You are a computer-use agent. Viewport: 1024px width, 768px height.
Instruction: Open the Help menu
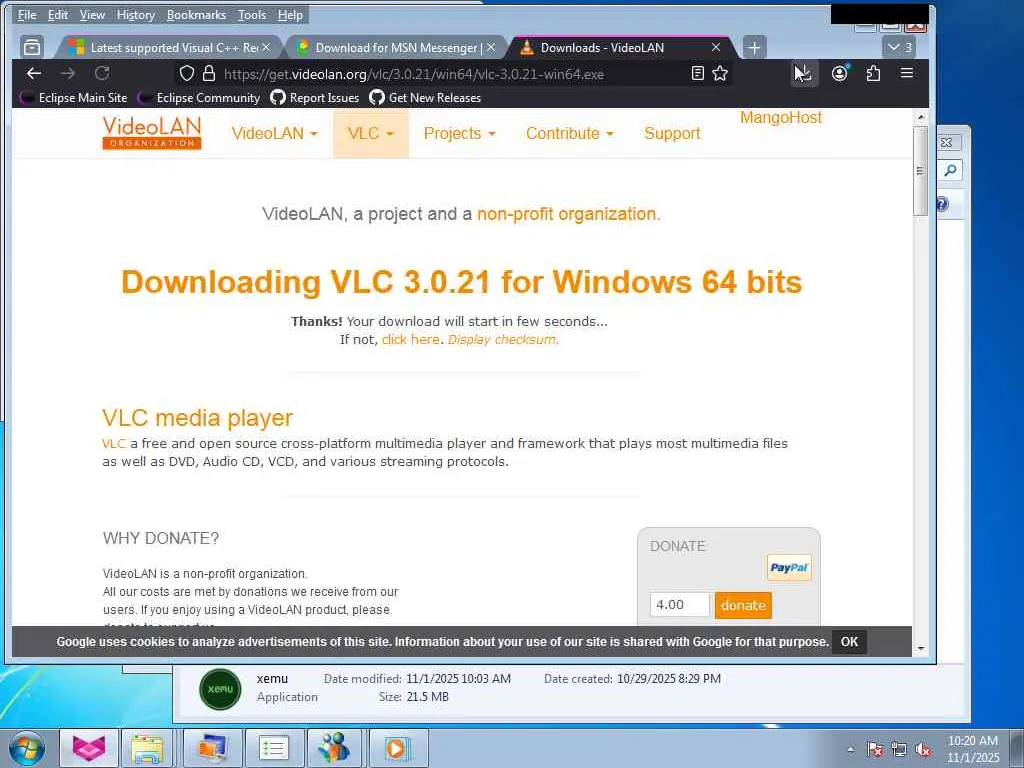pos(290,14)
